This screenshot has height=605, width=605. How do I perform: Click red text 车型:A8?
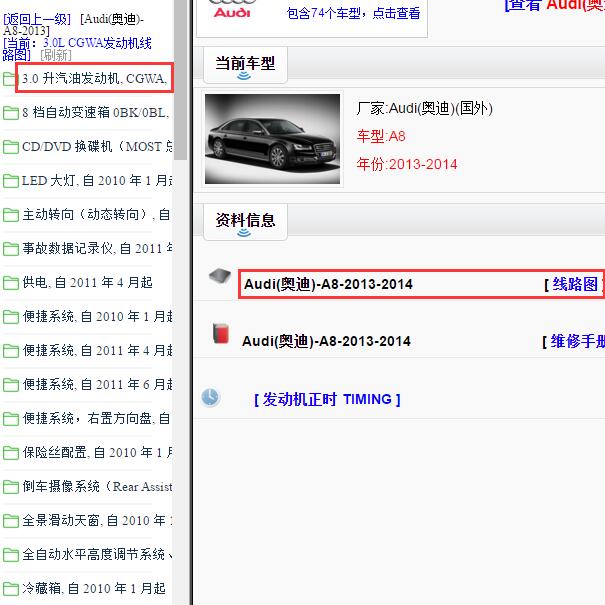click(x=381, y=136)
